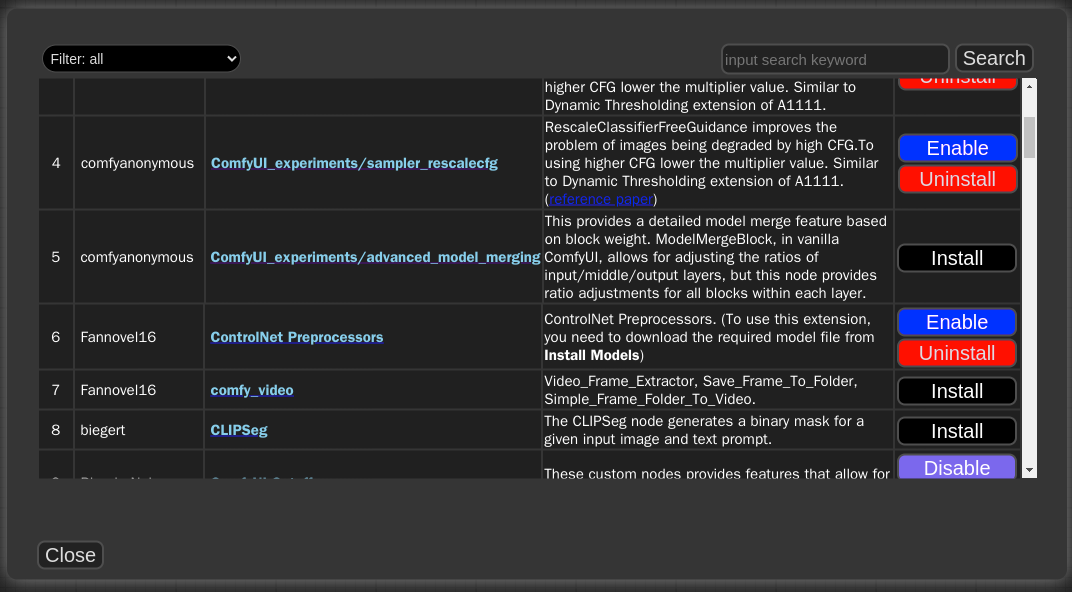Open the ControlNet Preprocessors link

click(x=296, y=337)
